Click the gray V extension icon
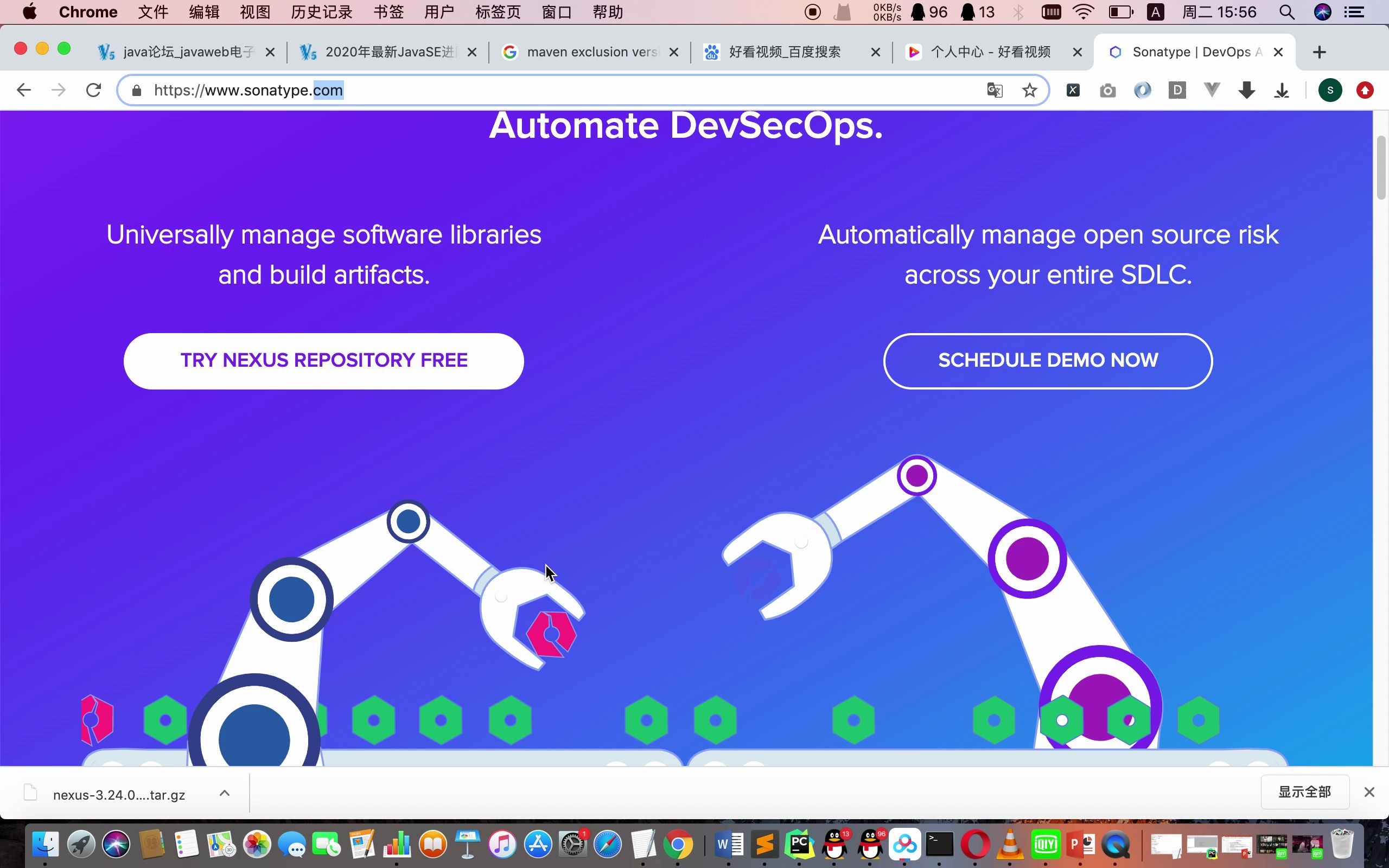Image resolution: width=1389 pixels, height=868 pixels. click(1212, 90)
